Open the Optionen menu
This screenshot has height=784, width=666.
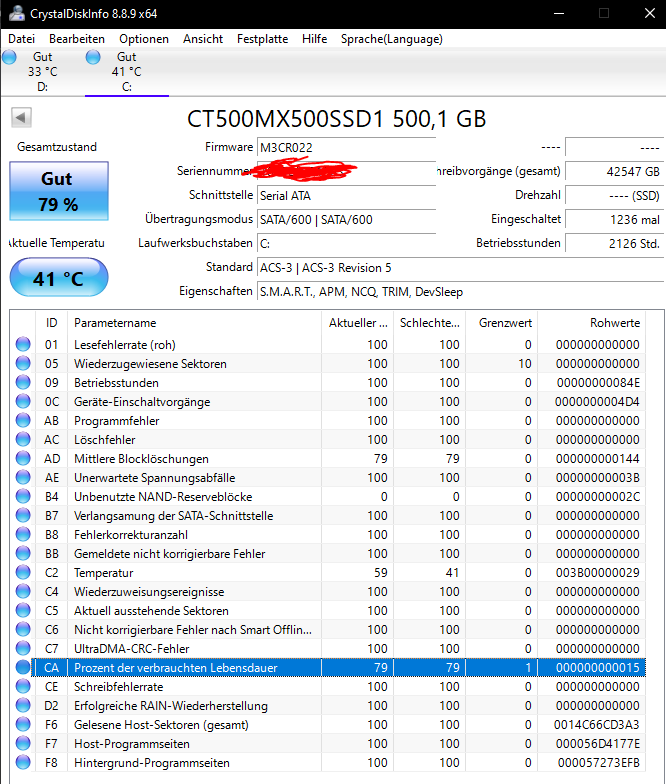(144, 39)
